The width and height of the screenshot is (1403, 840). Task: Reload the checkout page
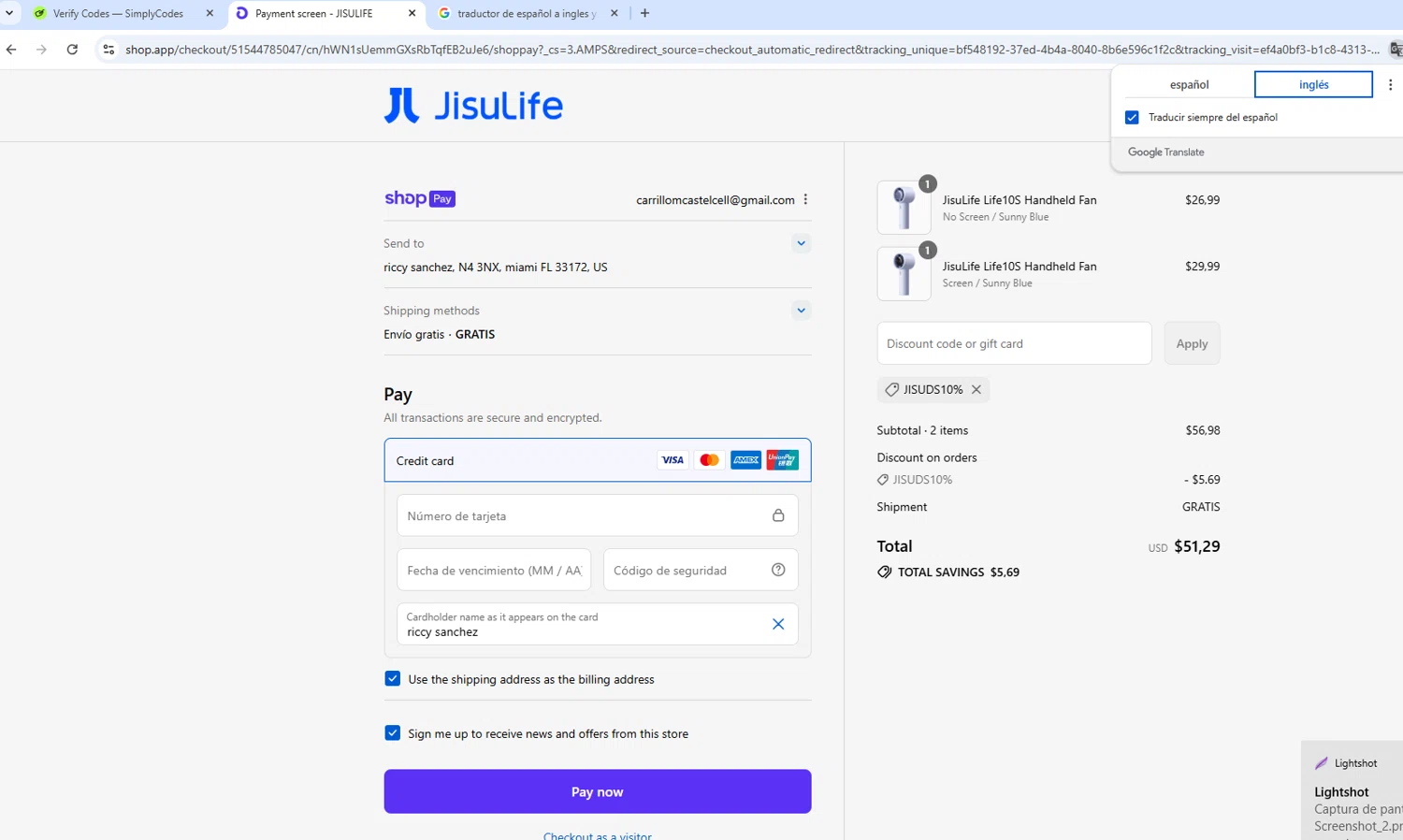pos(72,50)
